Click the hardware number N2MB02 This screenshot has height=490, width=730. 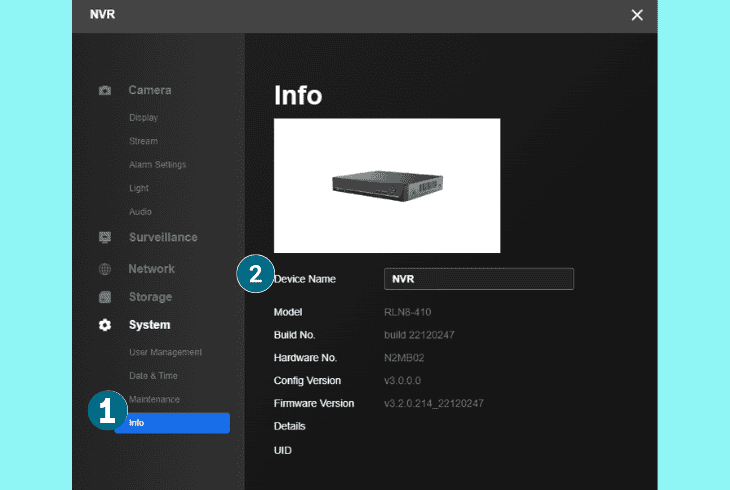pyautogui.click(x=404, y=358)
